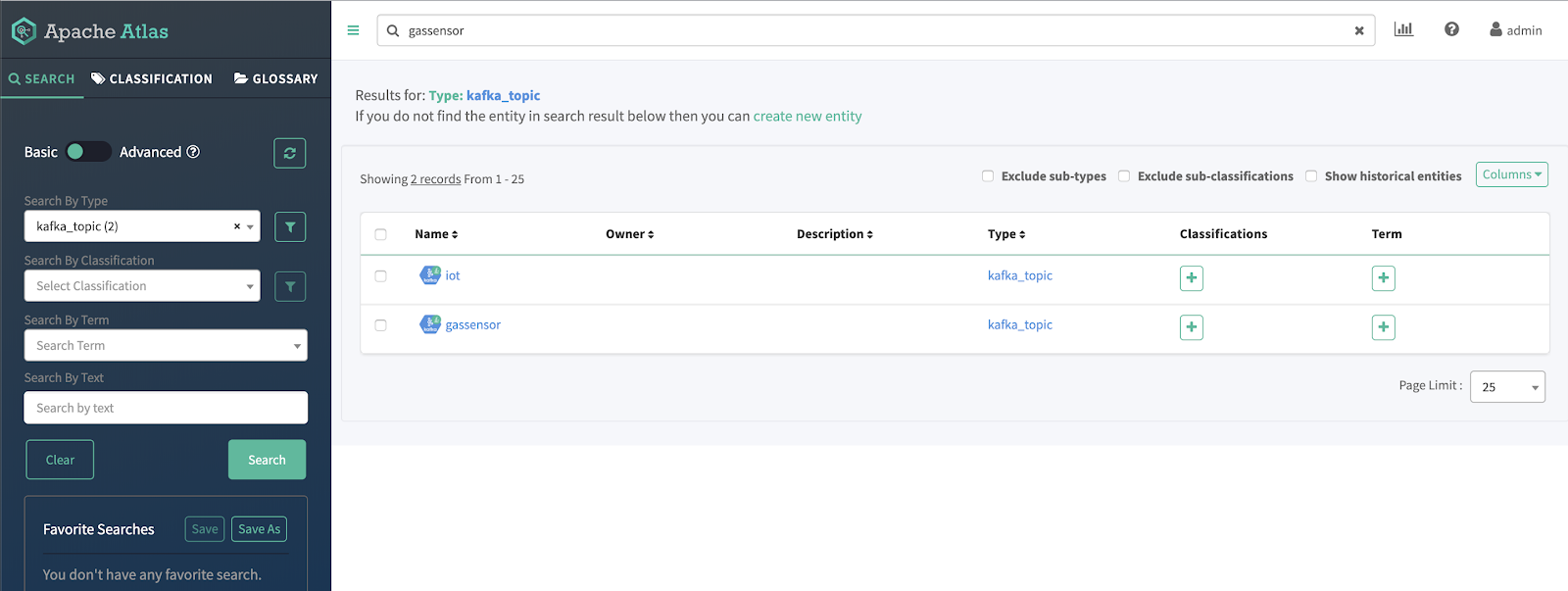Click the Clear button

[60, 460]
